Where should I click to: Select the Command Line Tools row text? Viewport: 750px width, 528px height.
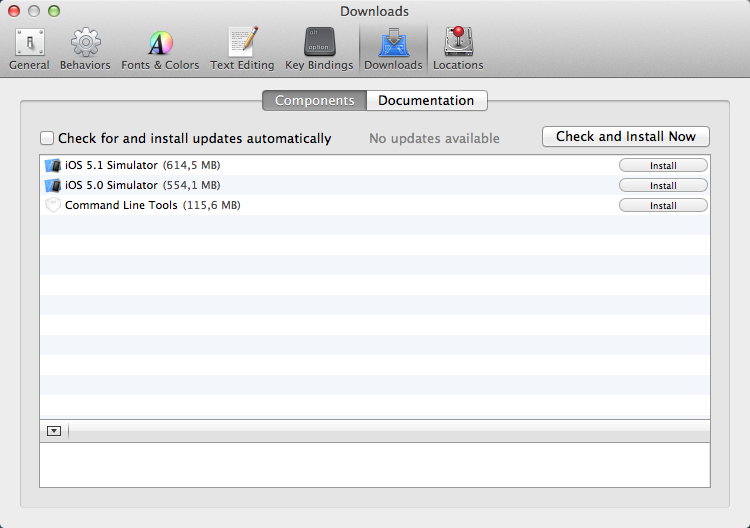pos(153,206)
